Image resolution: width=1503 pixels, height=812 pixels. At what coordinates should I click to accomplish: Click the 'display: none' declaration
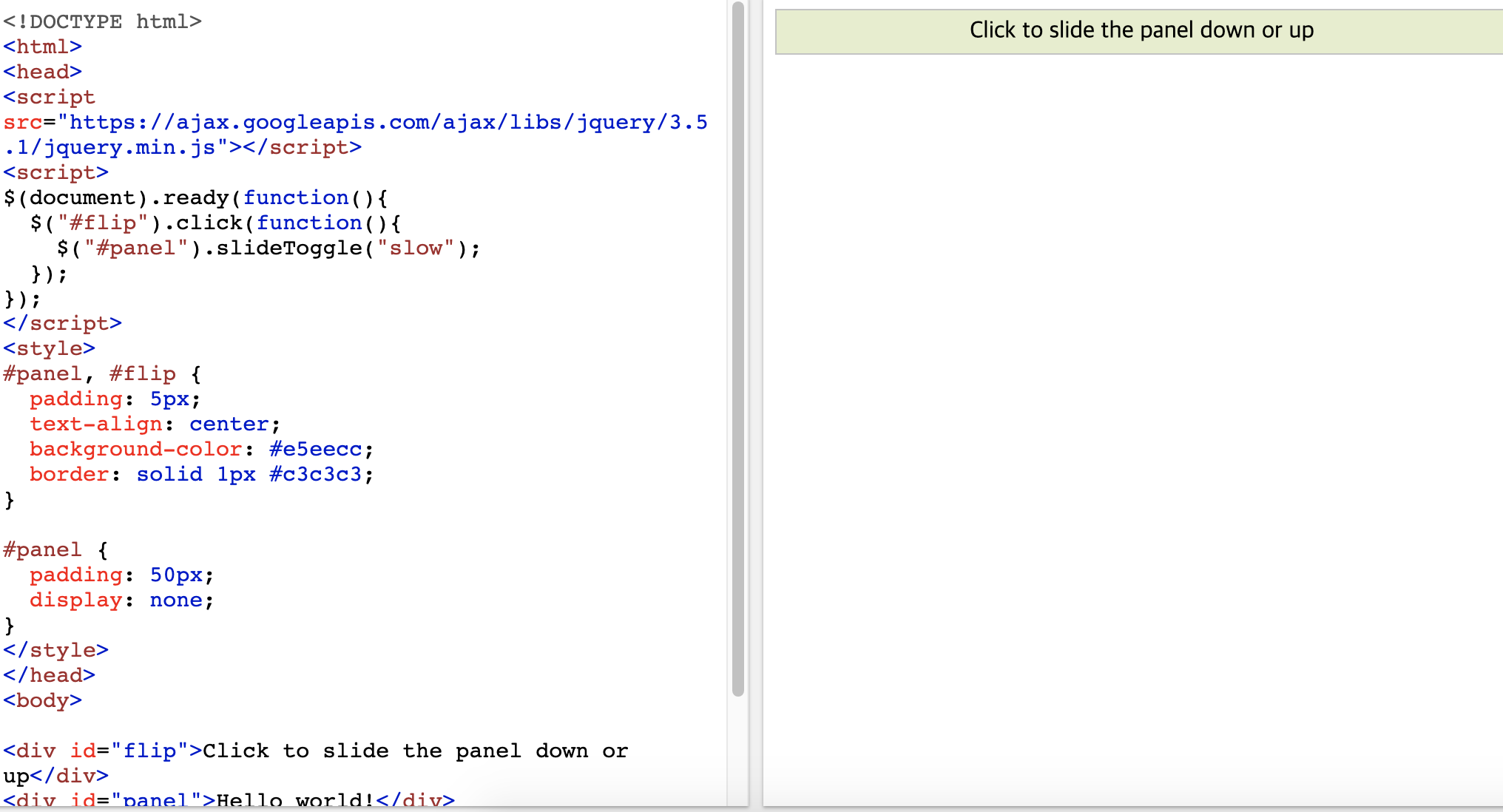(x=121, y=600)
